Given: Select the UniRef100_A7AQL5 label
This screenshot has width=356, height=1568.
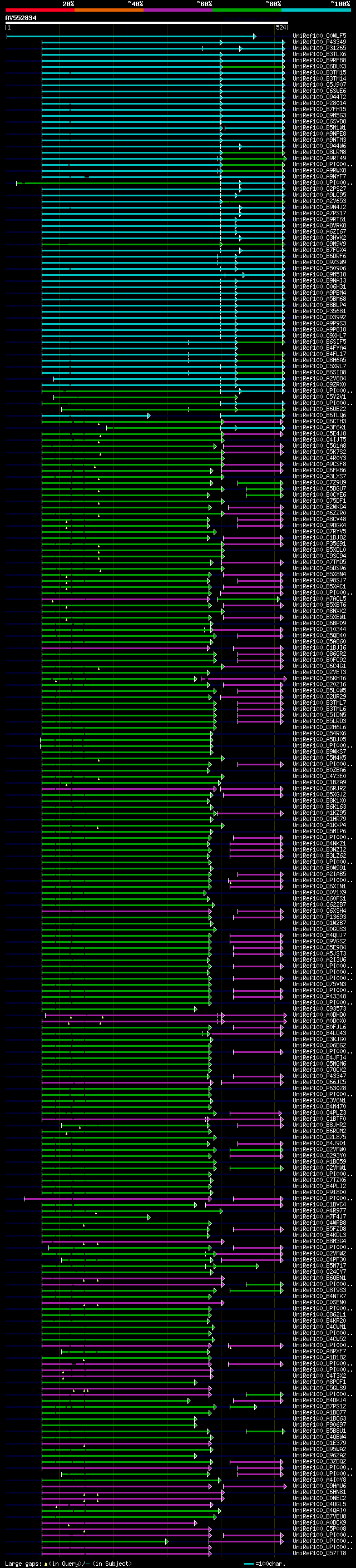Looking at the screenshot, I should (x=319, y=599).
